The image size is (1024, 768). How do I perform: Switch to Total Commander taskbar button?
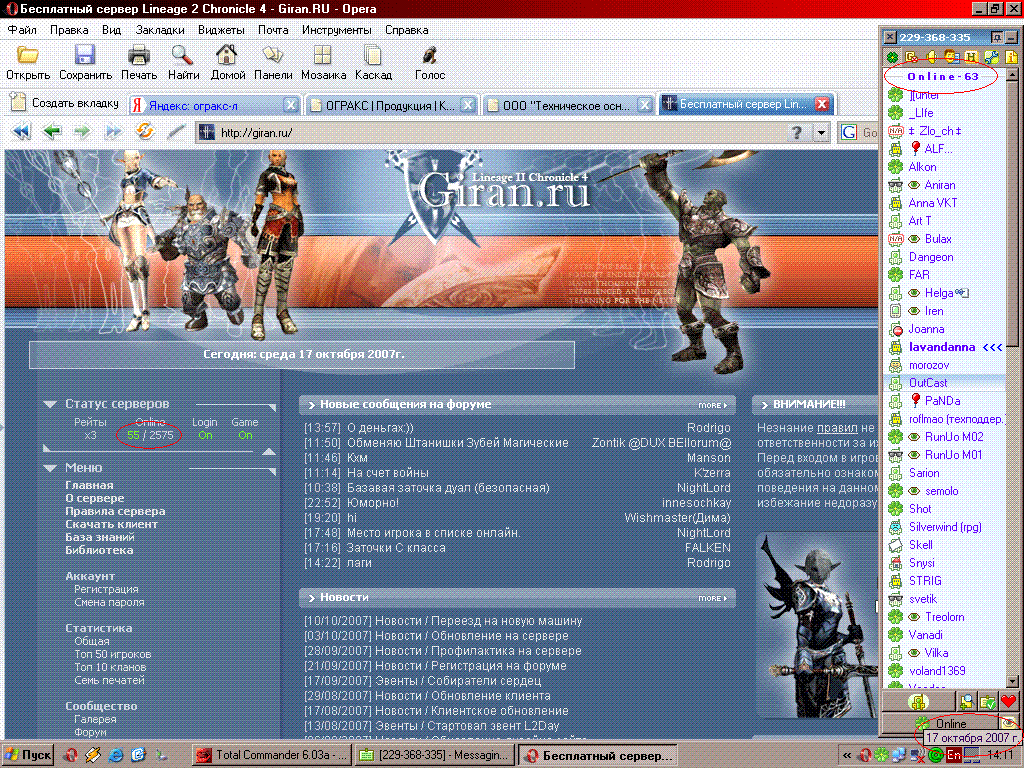pos(272,756)
